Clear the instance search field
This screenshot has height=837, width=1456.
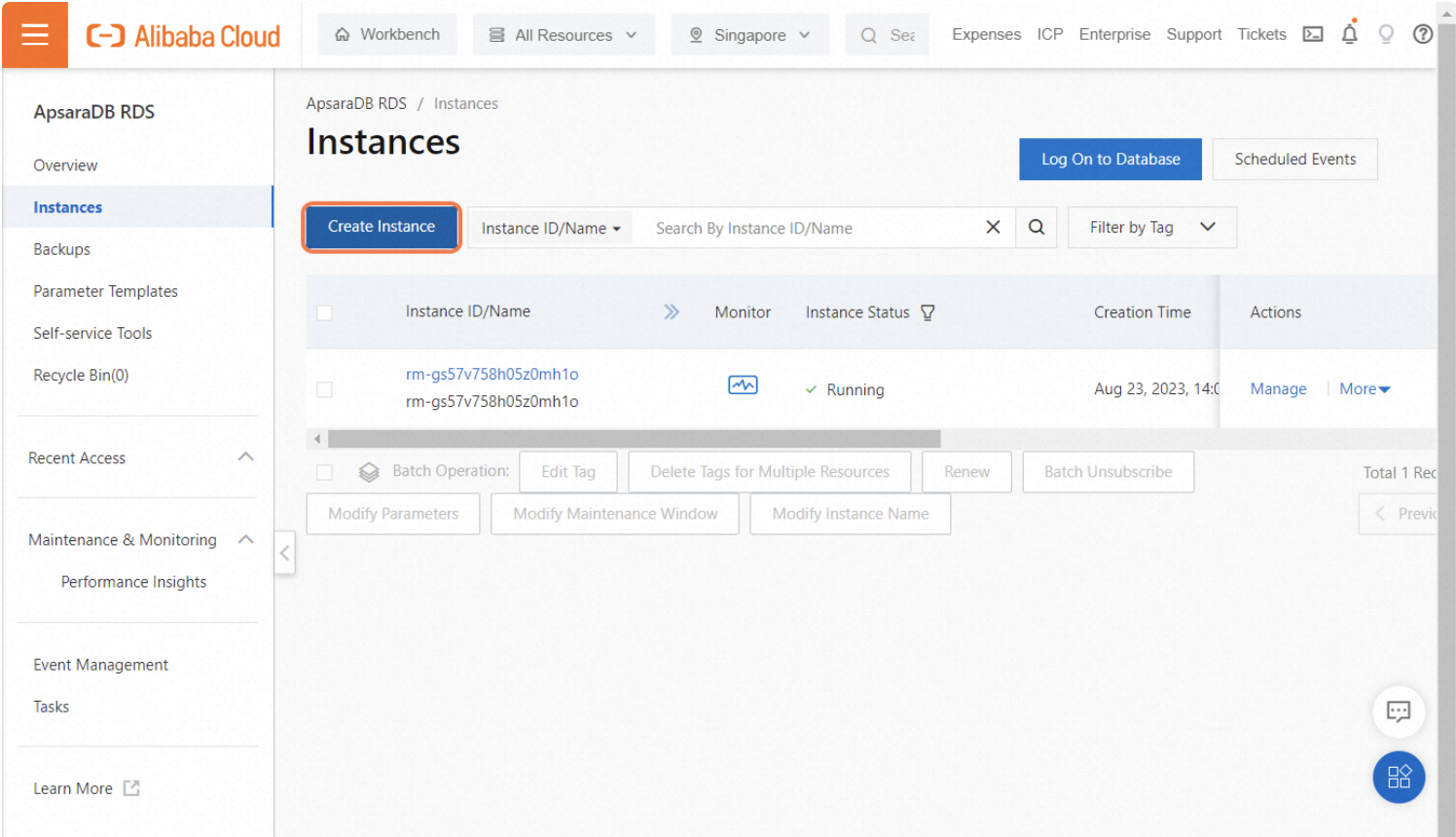(993, 227)
